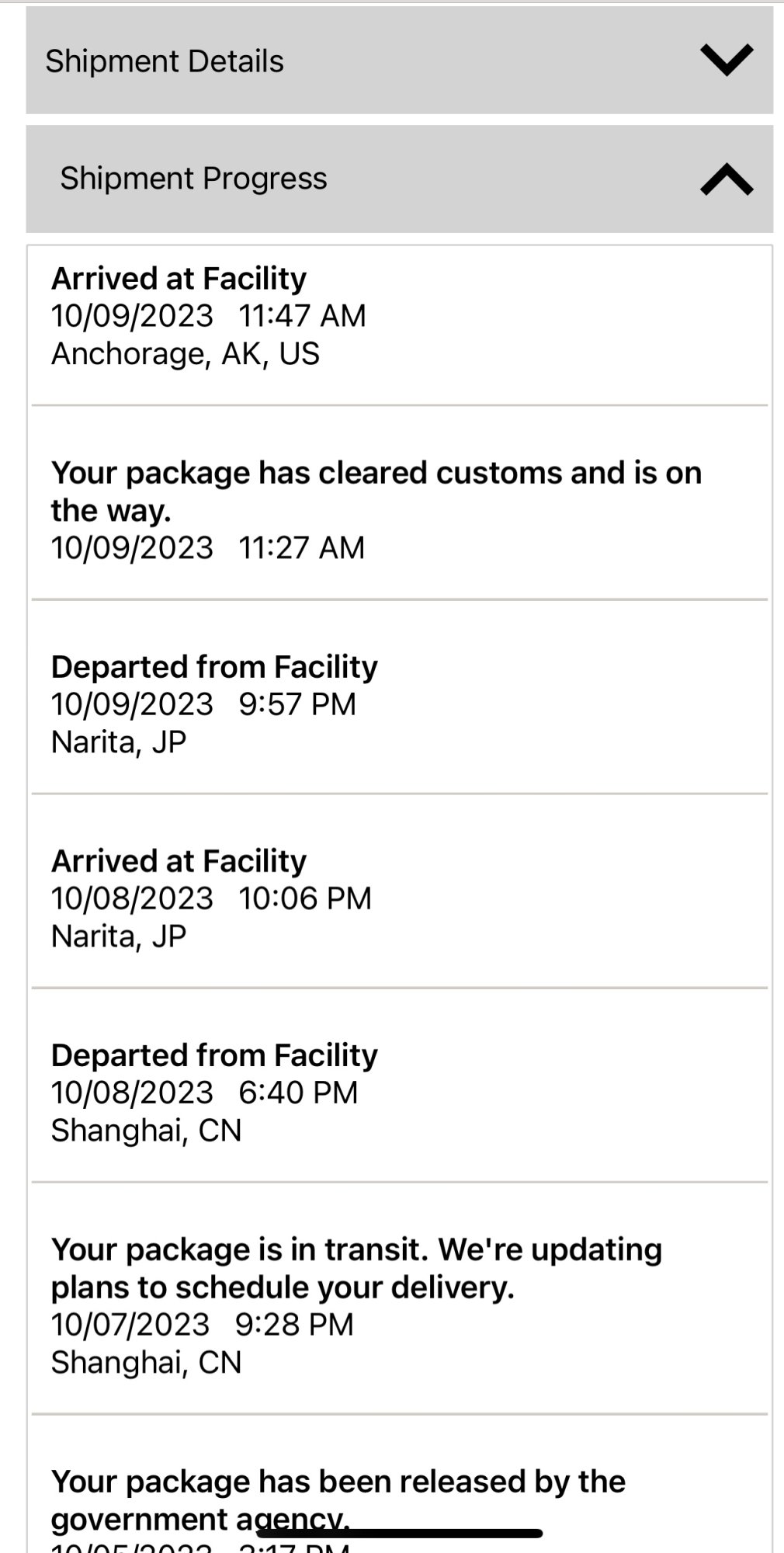
Task: Click Narita, JP under the 10:06 PM arrival
Action: pyautogui.click(x=119, y=936)
